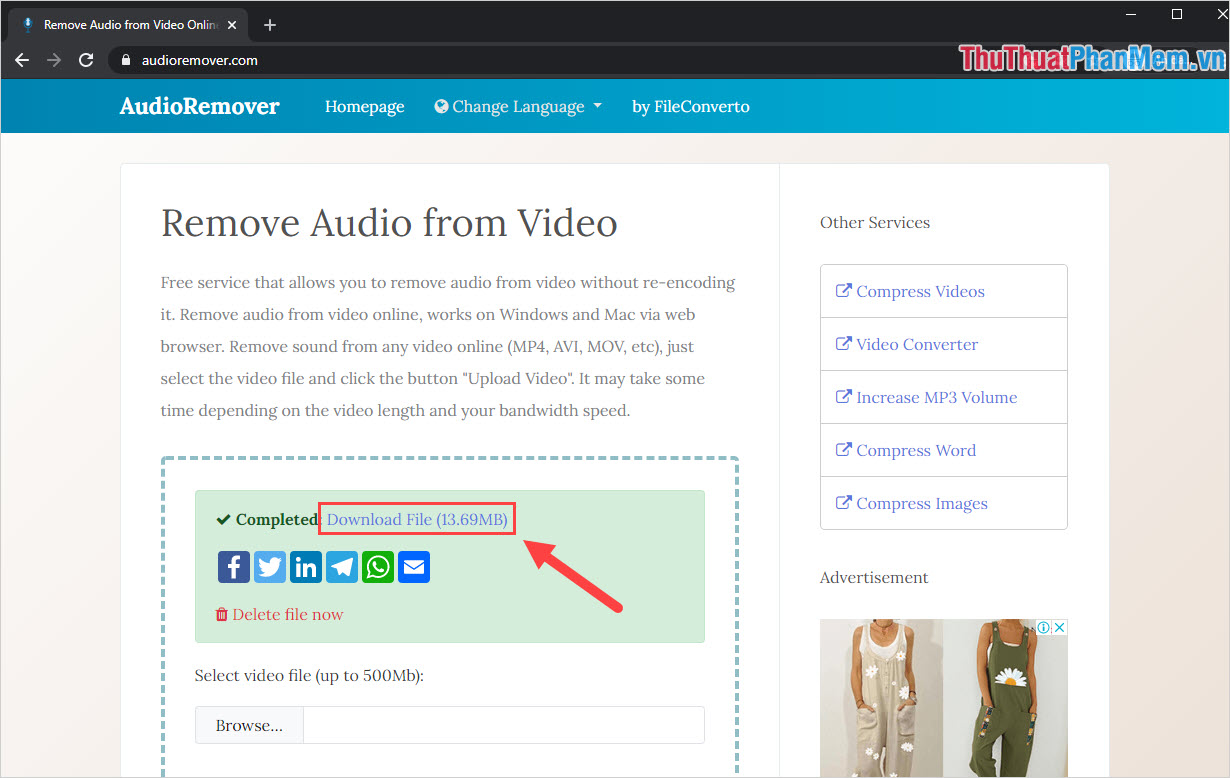The height and width of the screenshot is (778, 1230).
Task: Click the padlock icon in the address bar
Action: click(125, 59)
